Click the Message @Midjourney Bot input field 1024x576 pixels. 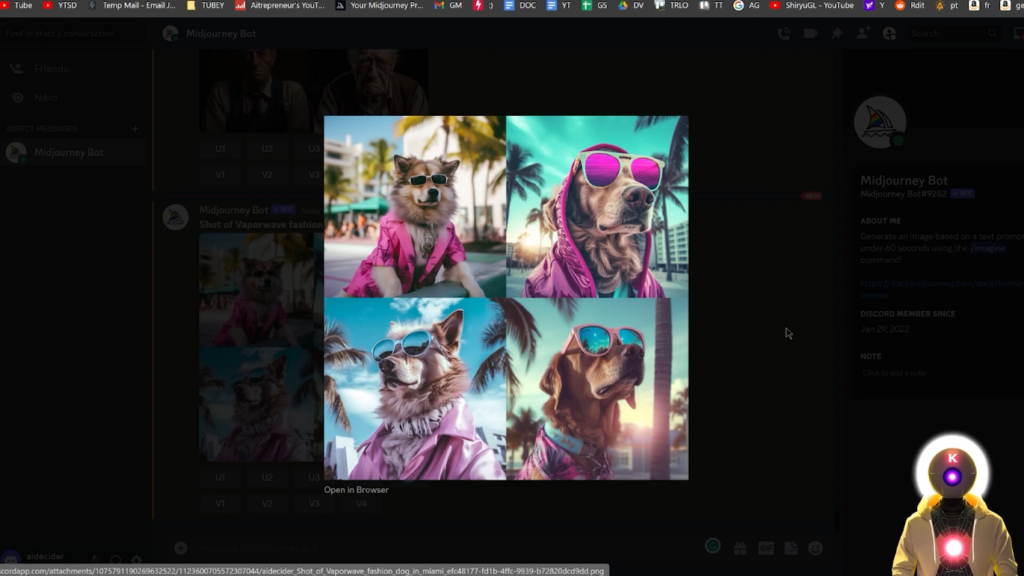[444, 549]
